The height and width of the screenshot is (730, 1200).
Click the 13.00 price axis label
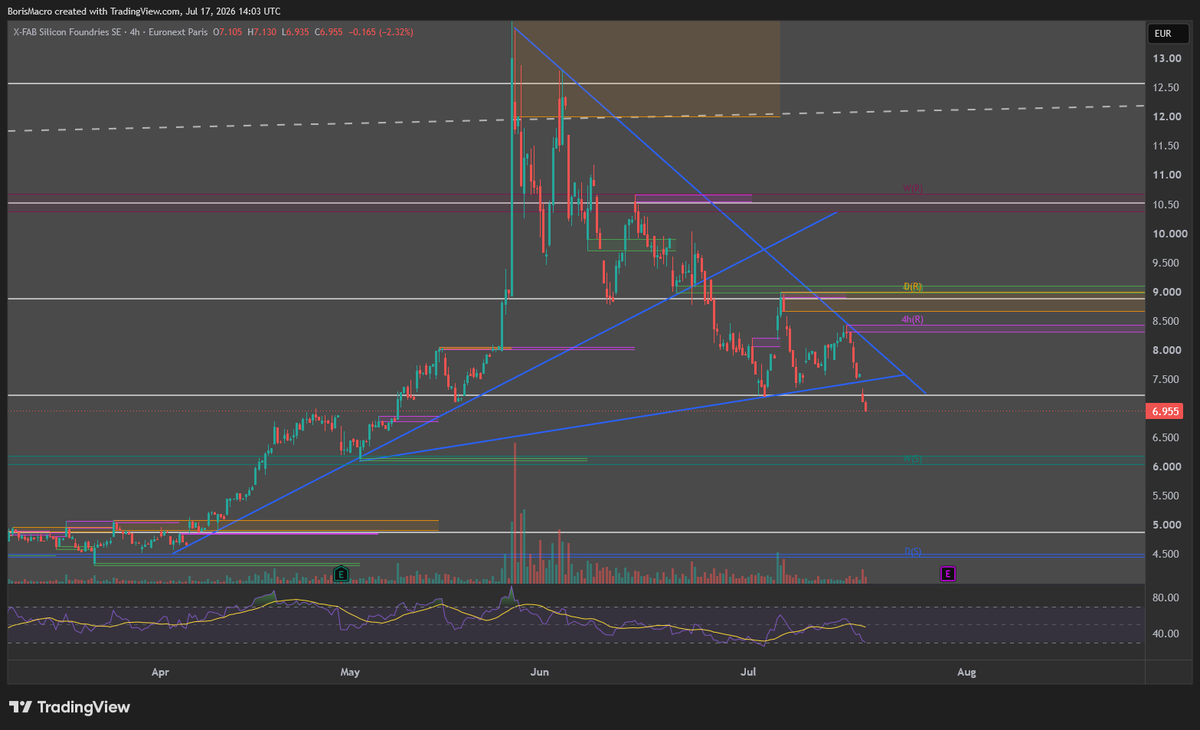click(1166, 59)
